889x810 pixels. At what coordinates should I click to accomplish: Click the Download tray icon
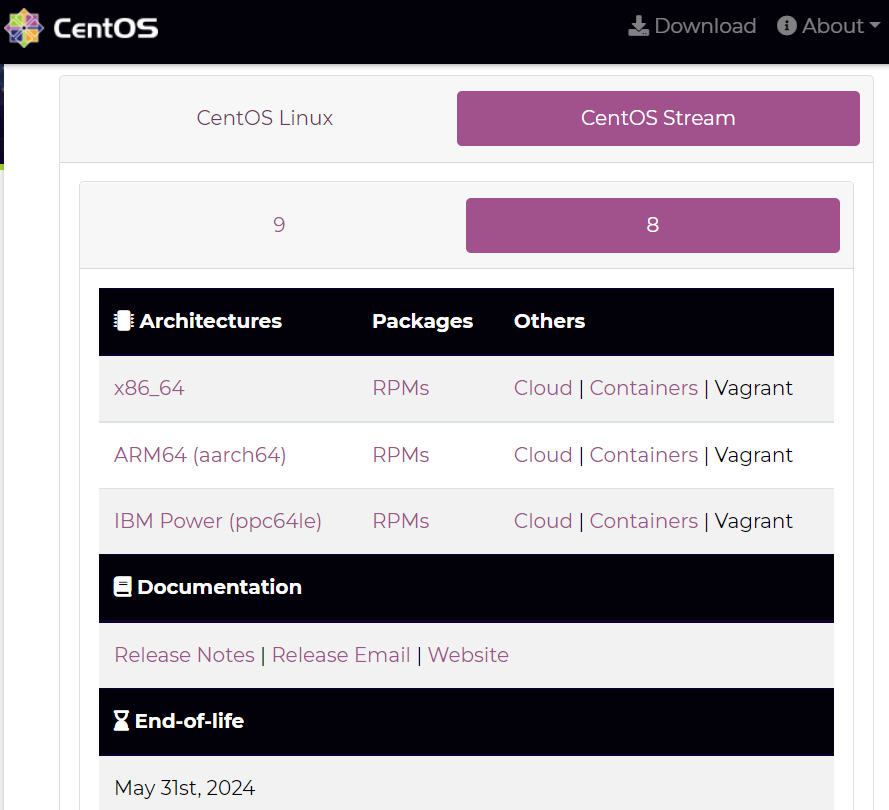pyautogui.click(x=638, y=26)
